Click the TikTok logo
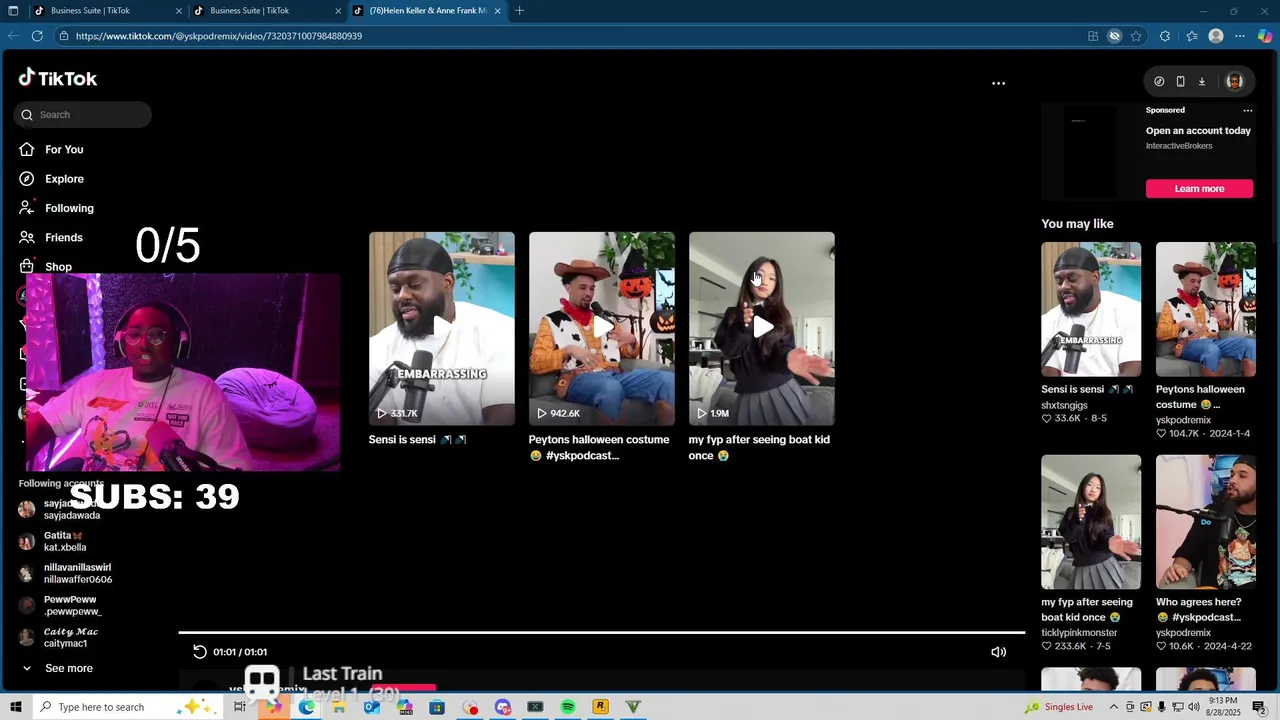1280x720 pixels. (x=57, y=78)
